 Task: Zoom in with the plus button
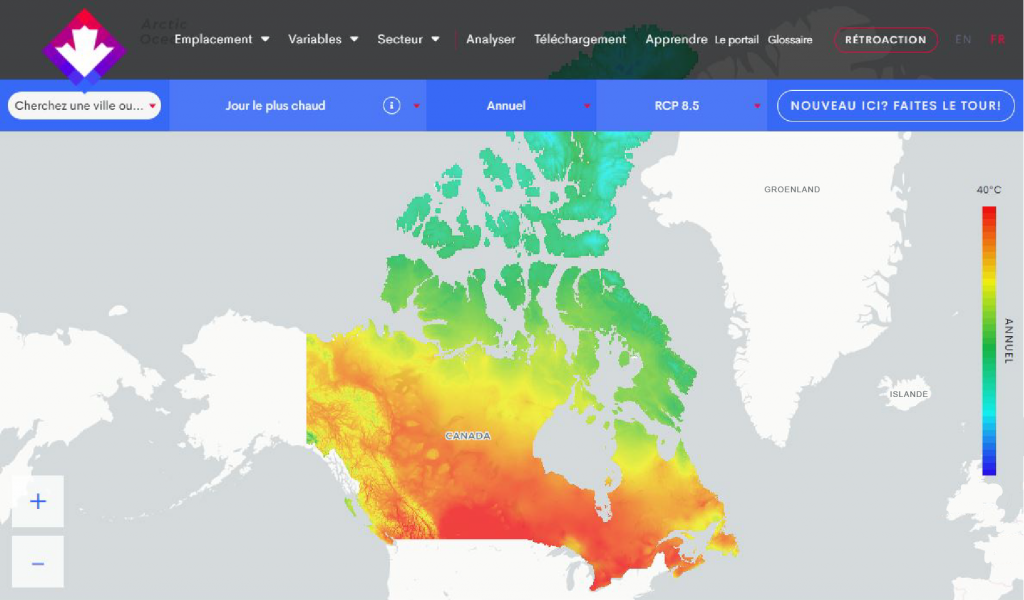(x=38, y=501)
